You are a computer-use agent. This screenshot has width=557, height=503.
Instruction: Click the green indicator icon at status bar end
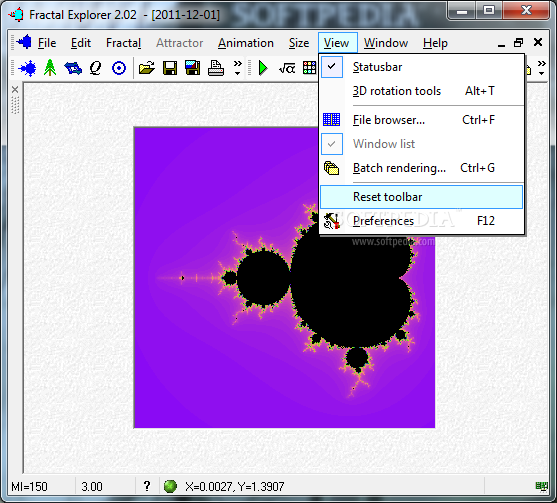pos(542,486)
